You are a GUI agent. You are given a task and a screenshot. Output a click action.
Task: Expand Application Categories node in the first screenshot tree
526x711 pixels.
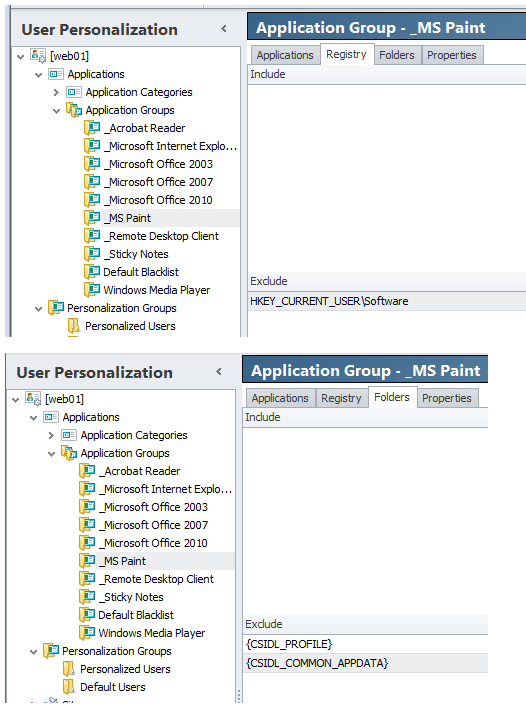(x=56, y=92)
